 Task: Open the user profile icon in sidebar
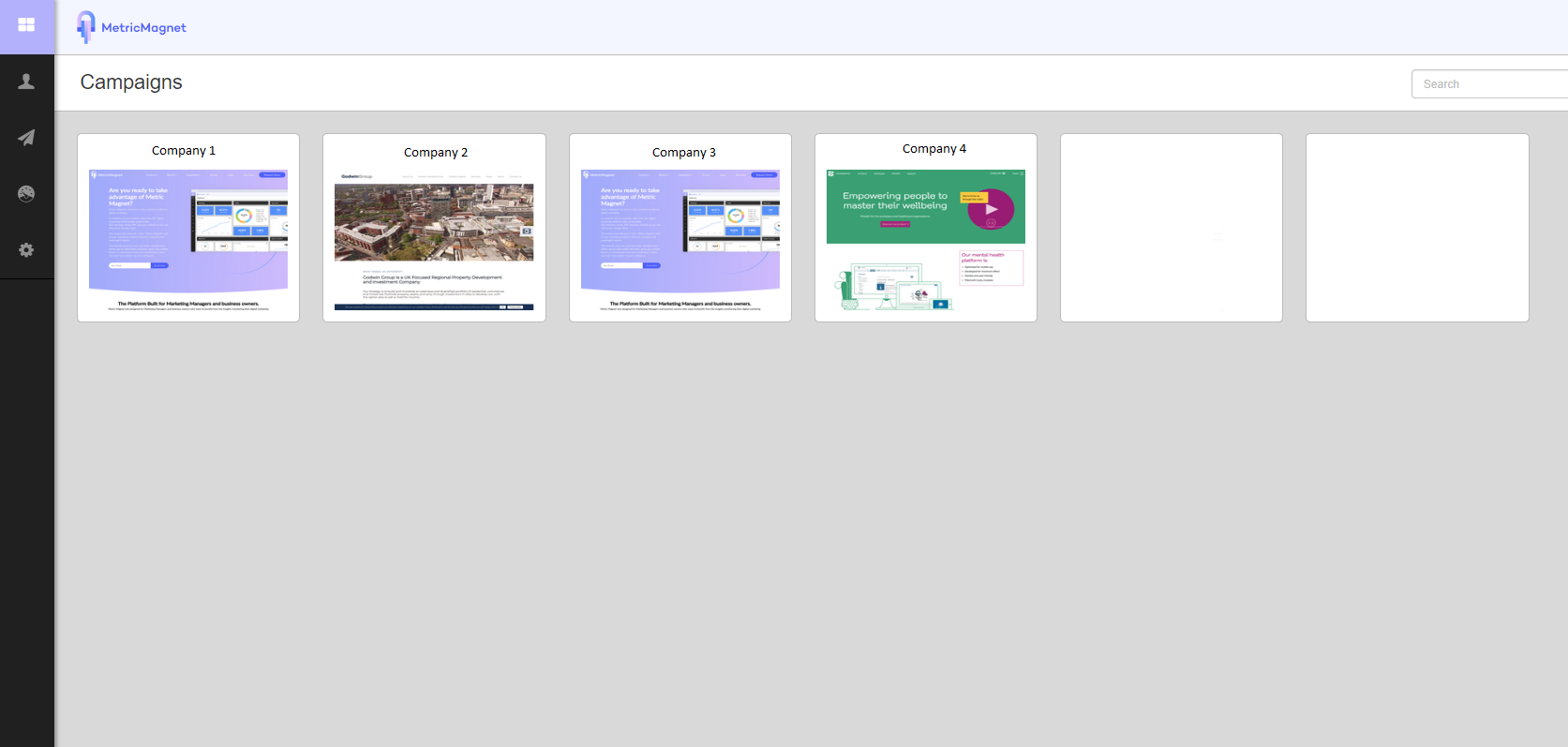[26, 82]
